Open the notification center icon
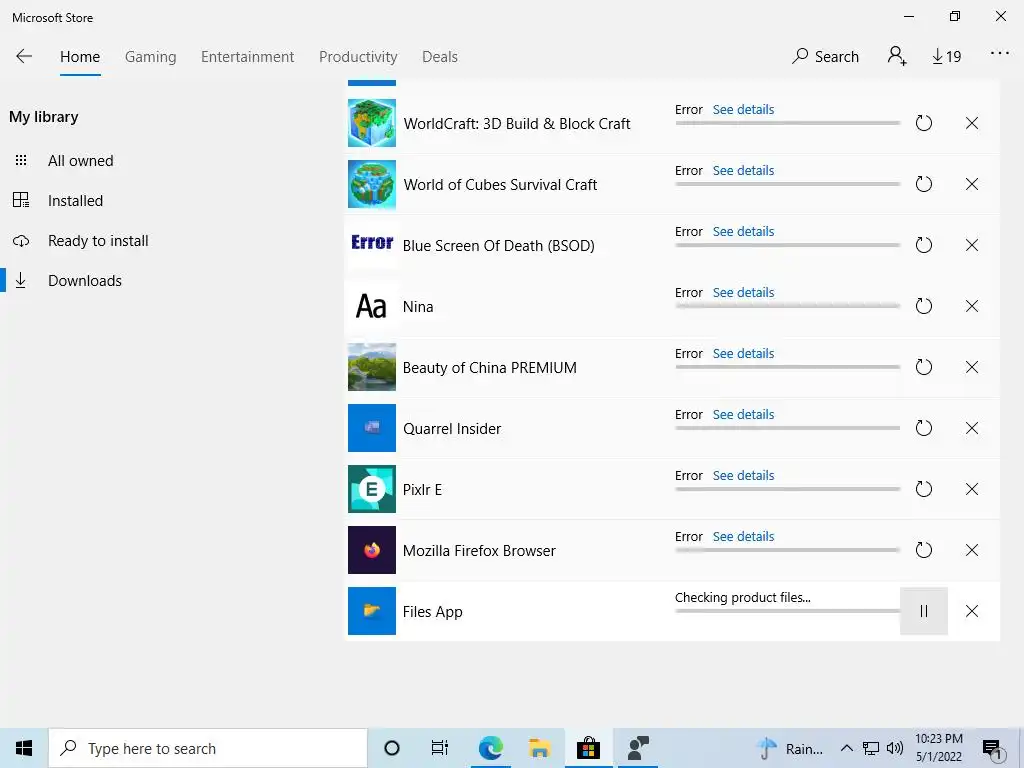 pos(992,749)
